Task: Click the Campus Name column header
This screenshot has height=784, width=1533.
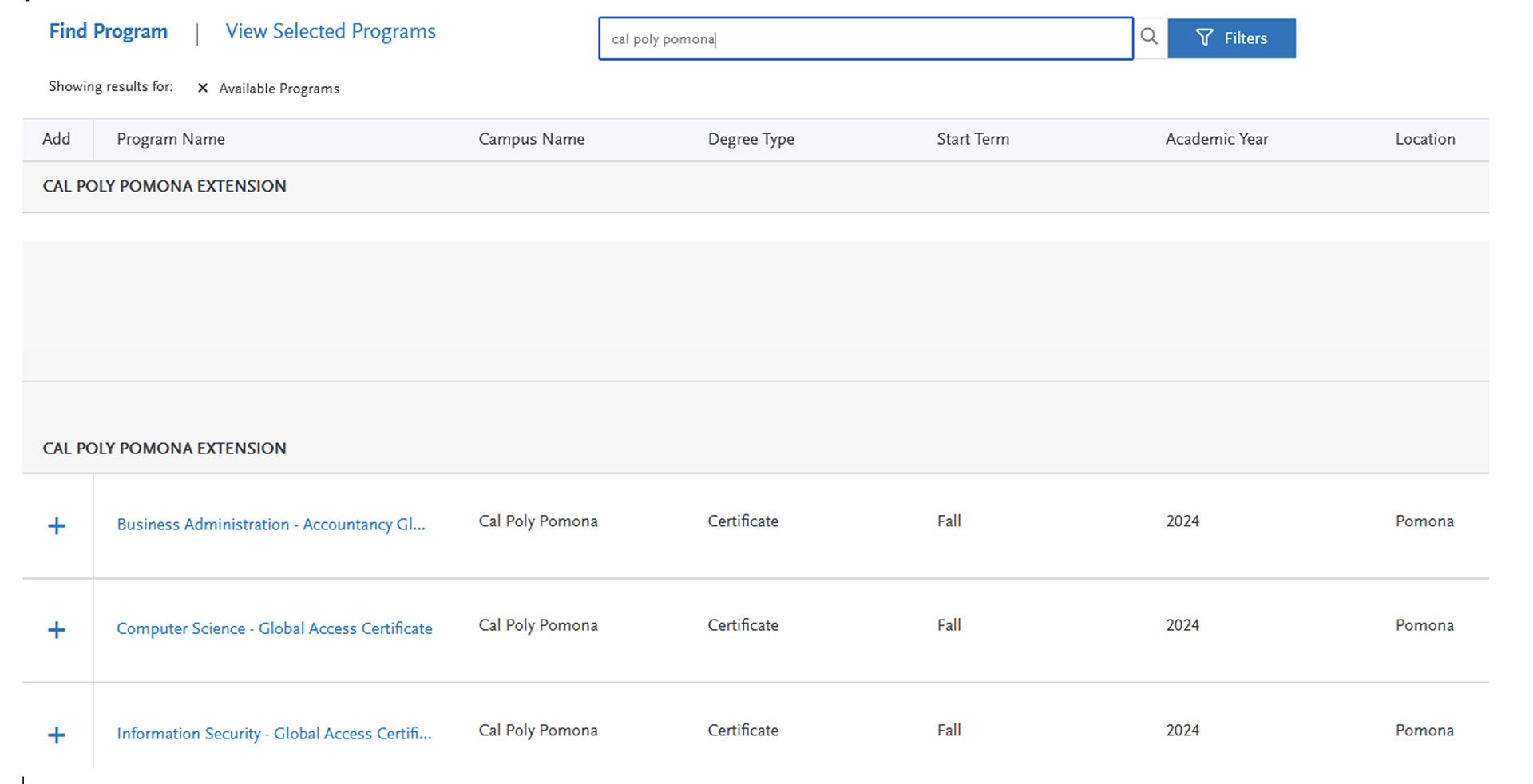Action: point(532,139)
